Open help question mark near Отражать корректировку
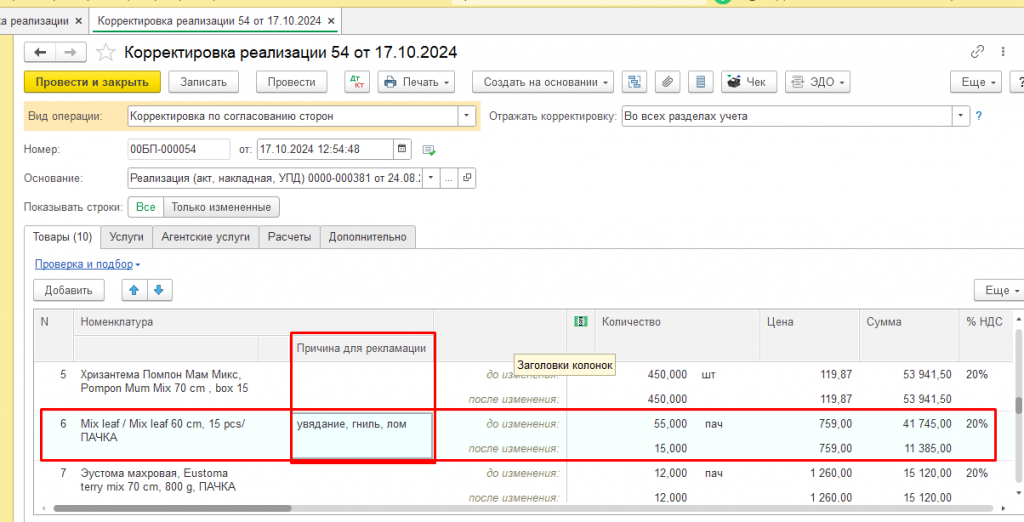 point(978,117)
